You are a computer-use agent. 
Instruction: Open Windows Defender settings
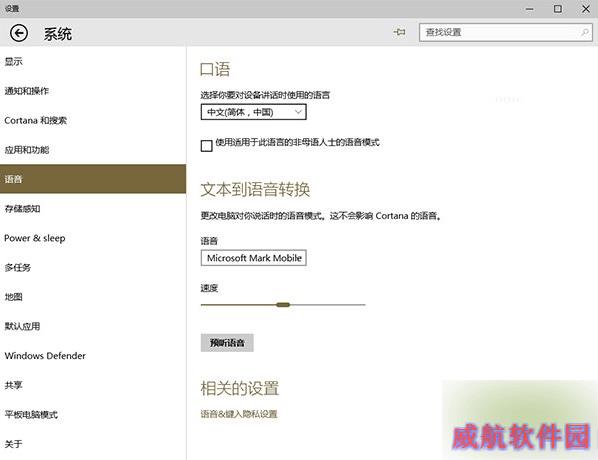(93, 355)
